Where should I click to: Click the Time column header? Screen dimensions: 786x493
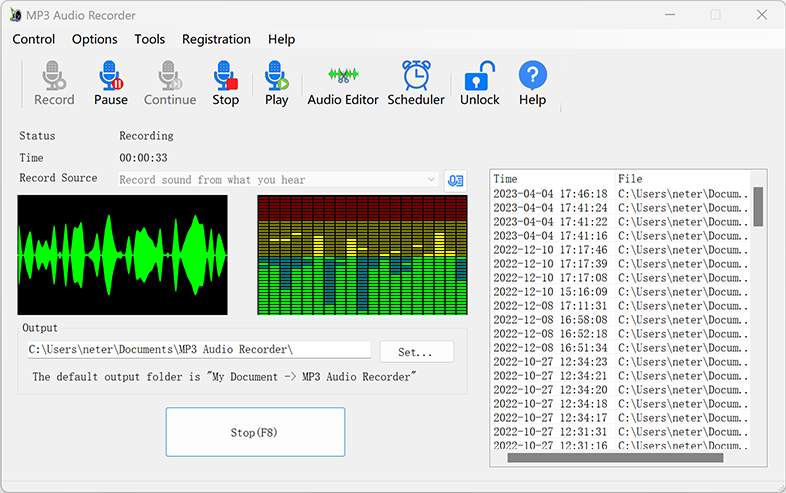[553, 179]
